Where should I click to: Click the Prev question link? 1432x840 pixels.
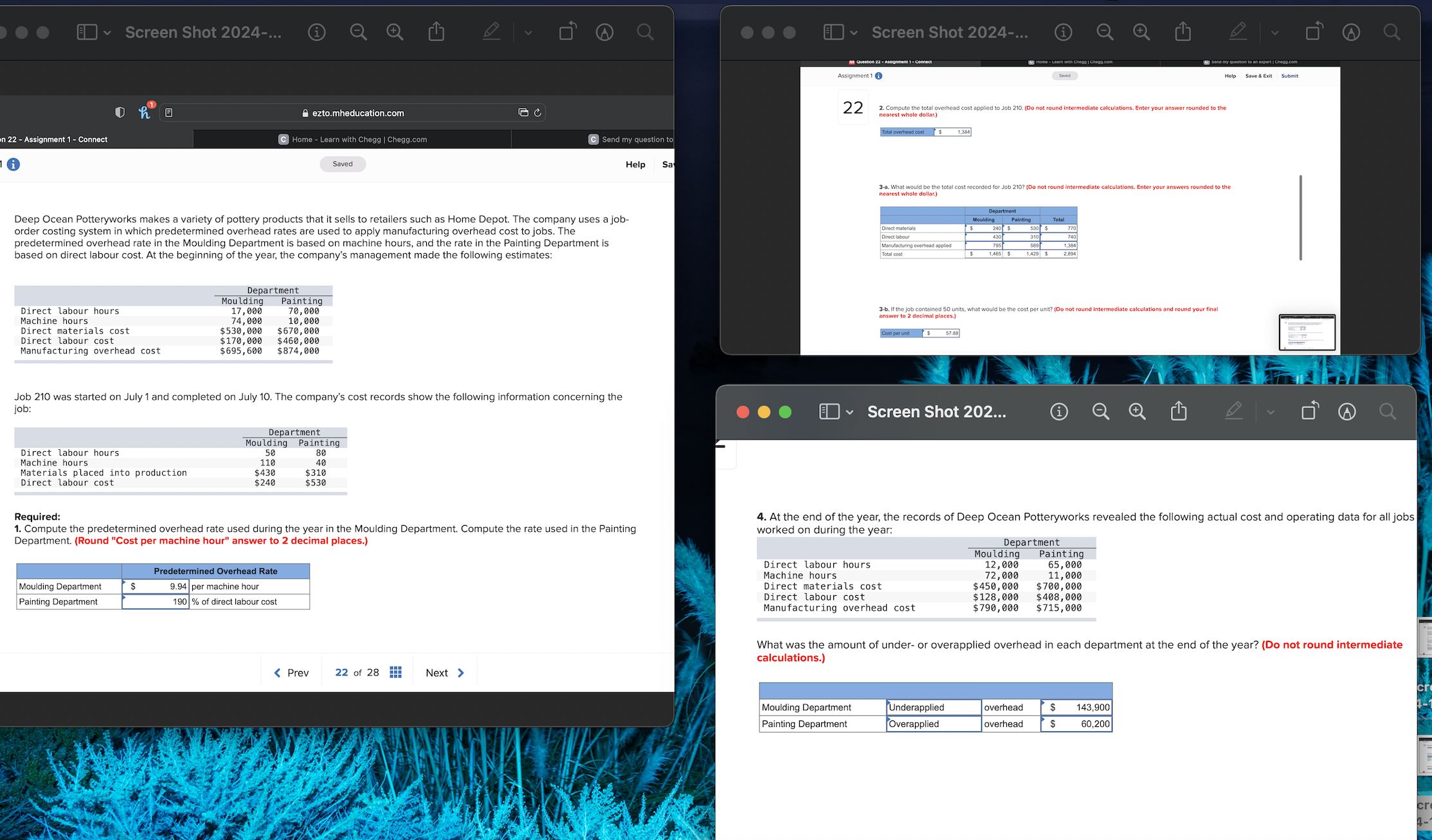pyautogui.click(x=291, y=673)
